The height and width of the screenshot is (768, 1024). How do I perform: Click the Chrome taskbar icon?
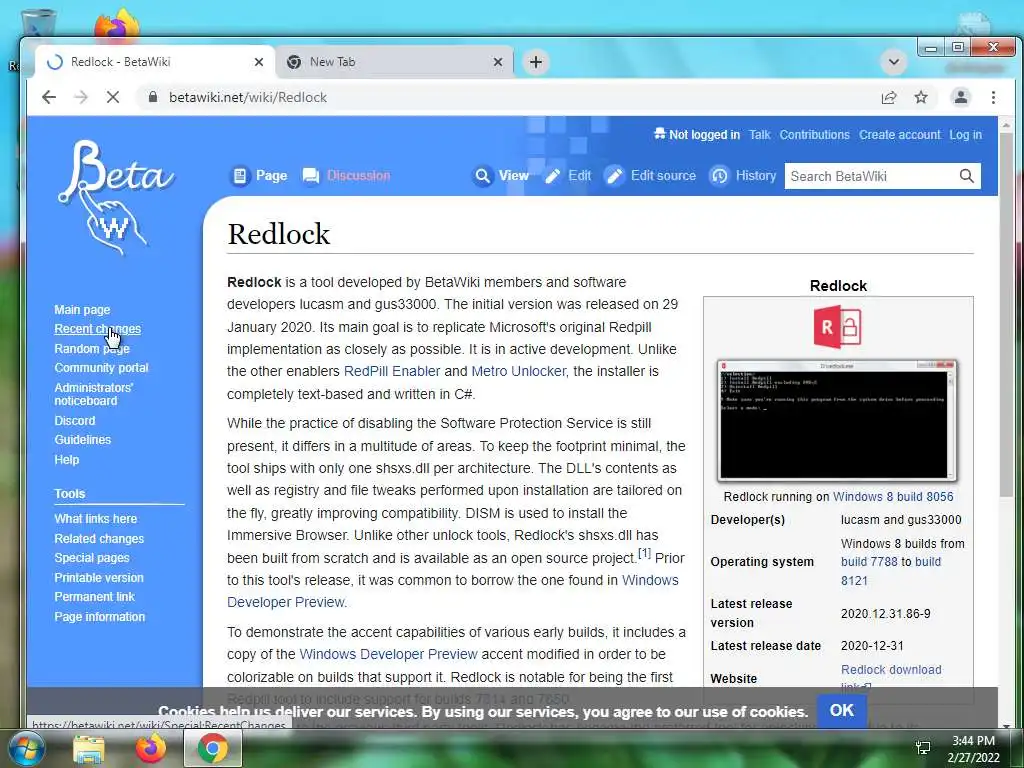(x=213, y=748)
